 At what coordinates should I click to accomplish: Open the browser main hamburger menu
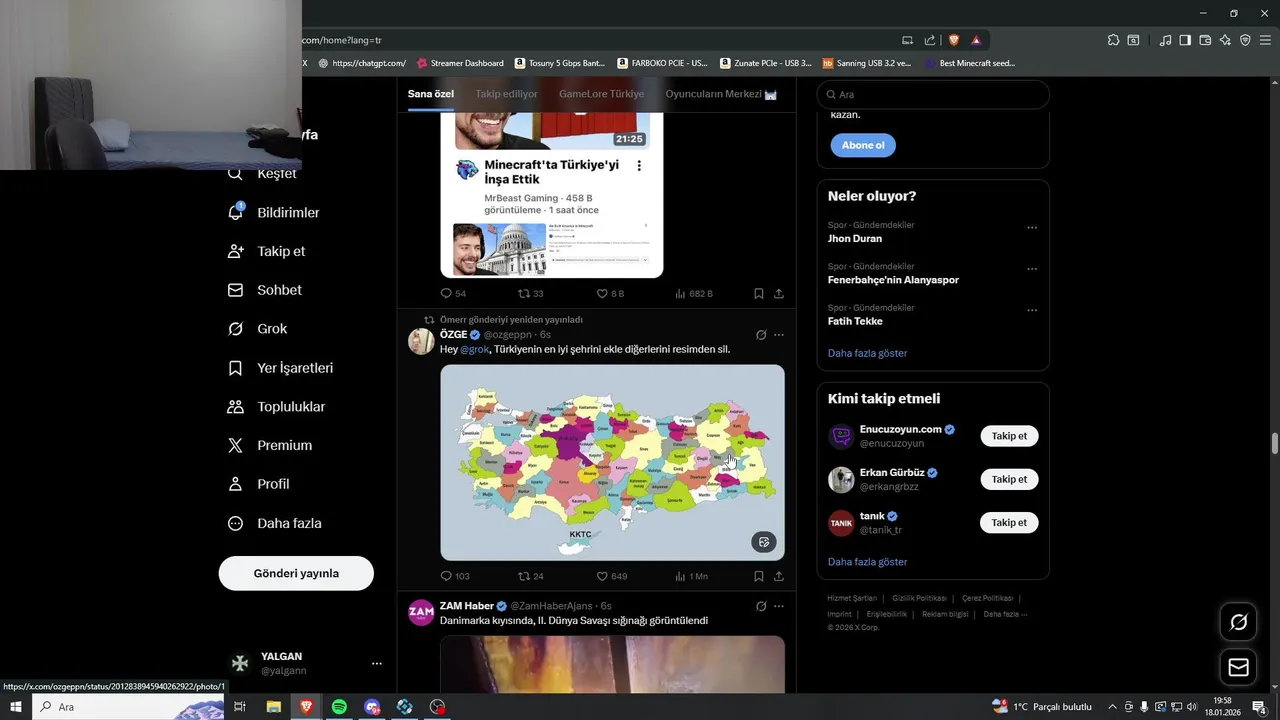[x=1265, y=40]
